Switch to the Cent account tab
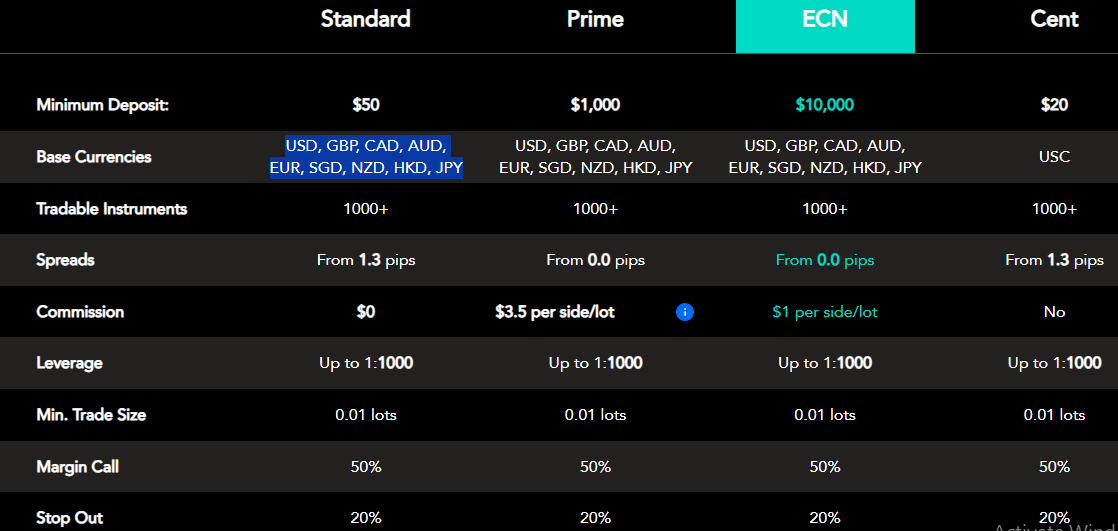The width and height of the screenshot is (1118, 531). [1054, 19]
